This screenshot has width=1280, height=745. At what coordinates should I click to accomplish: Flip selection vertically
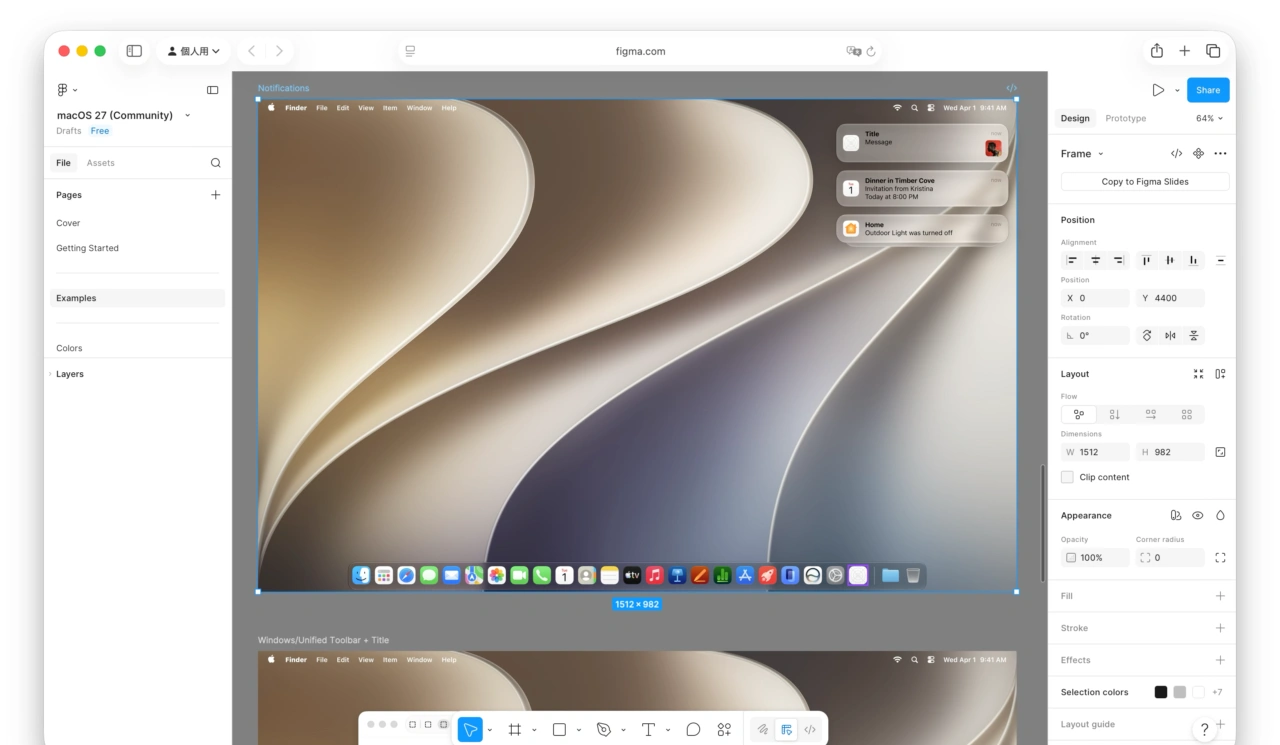point(1193,336)
